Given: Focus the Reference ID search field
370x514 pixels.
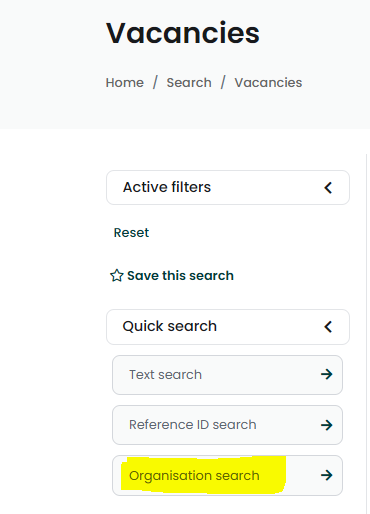Looking at the screenshot, I should (x=227, y=425).
